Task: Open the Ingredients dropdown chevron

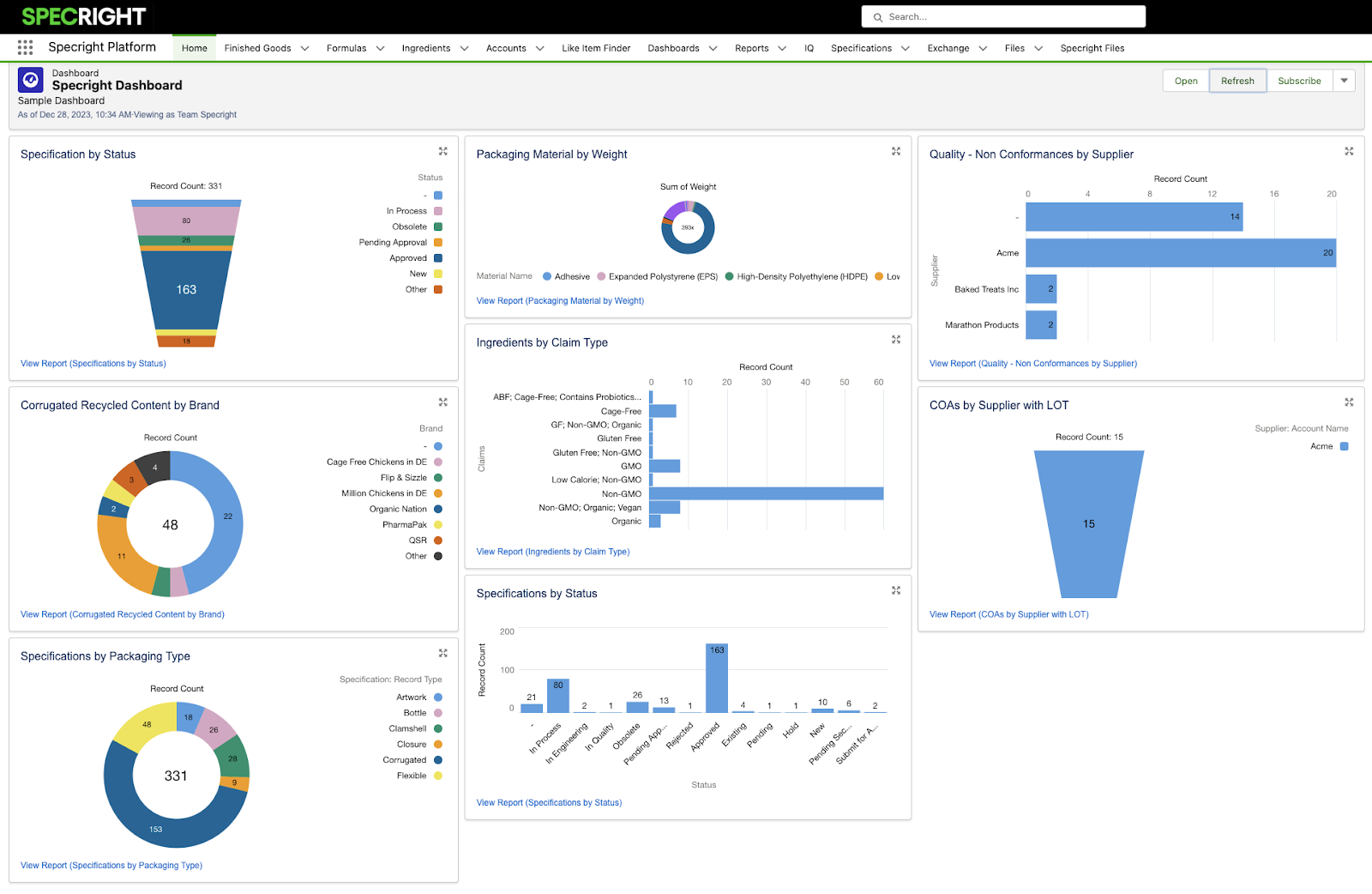Action: coord(464,48)
